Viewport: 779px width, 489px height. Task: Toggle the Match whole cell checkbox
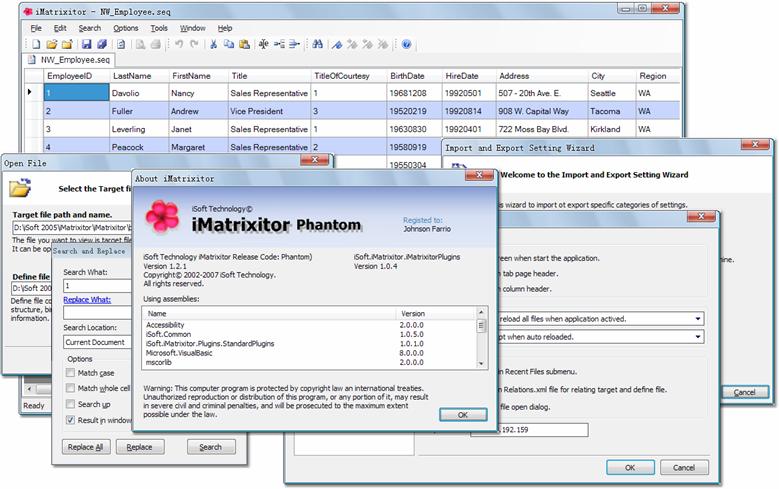71,388
